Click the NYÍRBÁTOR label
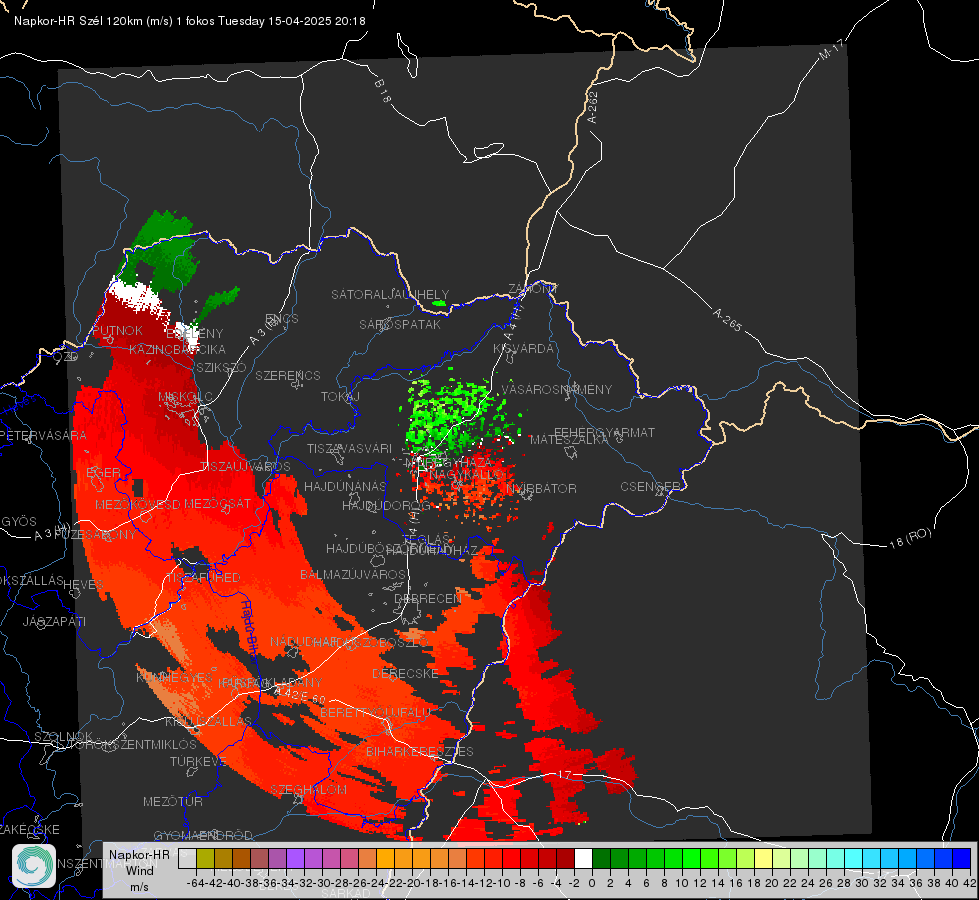Image resolution: width=979 pixels, height=900 pixels. (541, 488)
